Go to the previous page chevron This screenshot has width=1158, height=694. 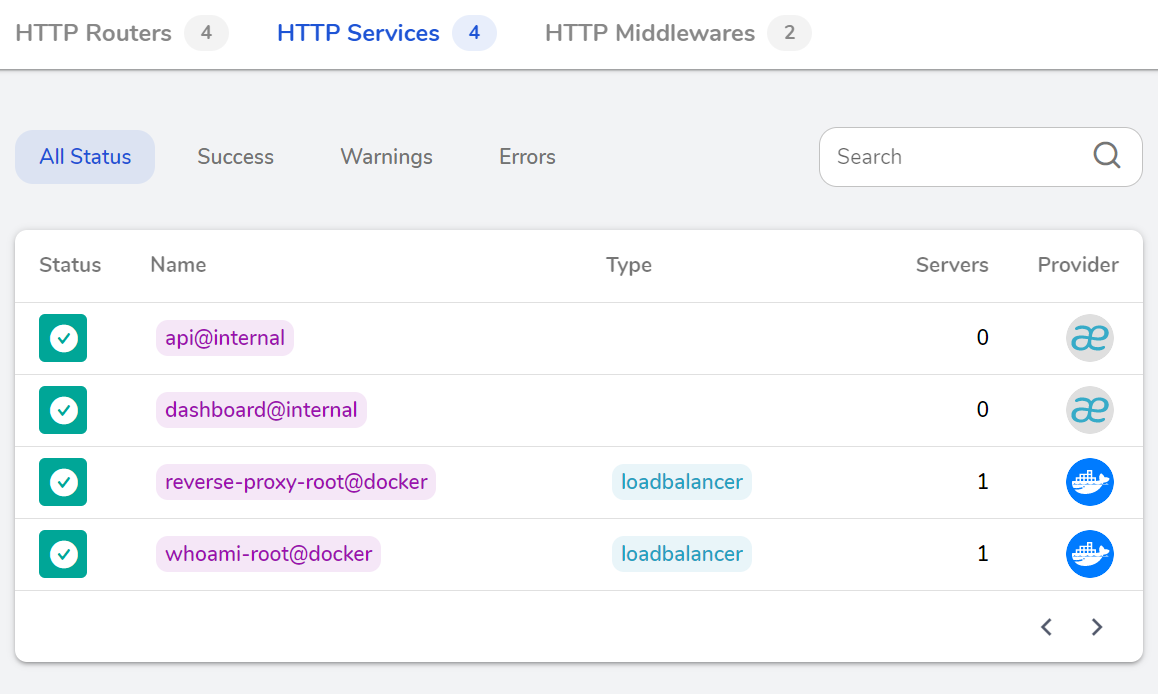point(1047,627)
